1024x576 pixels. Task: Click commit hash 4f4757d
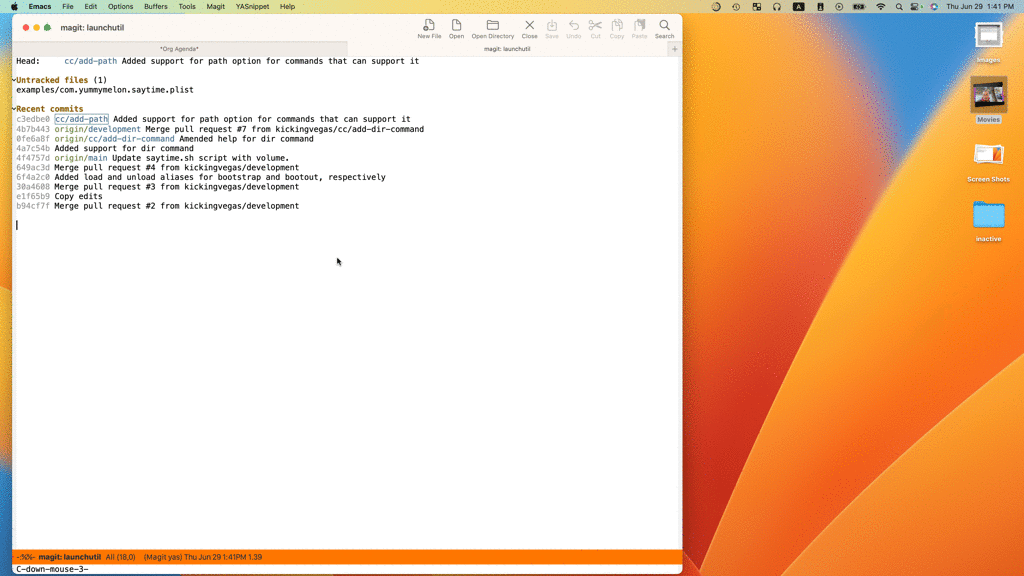pos(33,158)
